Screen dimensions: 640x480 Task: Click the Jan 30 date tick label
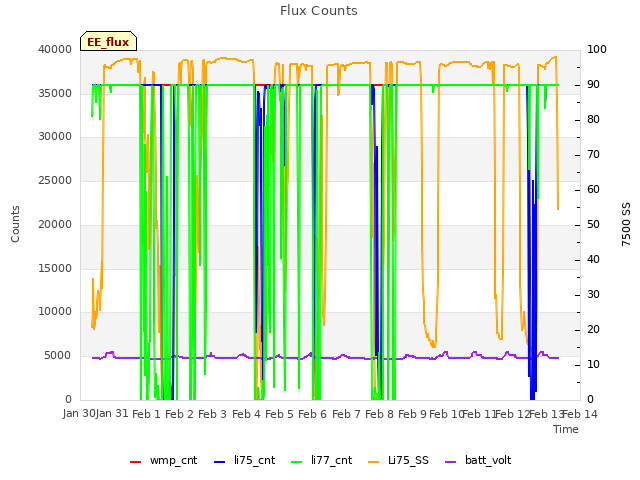point(79,413)
